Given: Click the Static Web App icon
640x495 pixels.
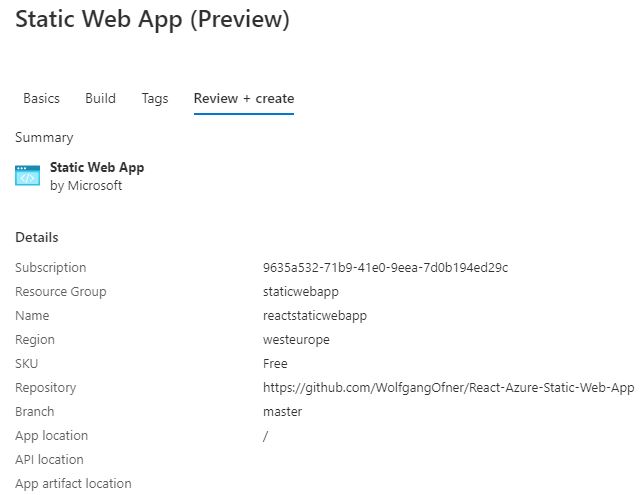Looking at the screenshot, I should coord(27,175).
